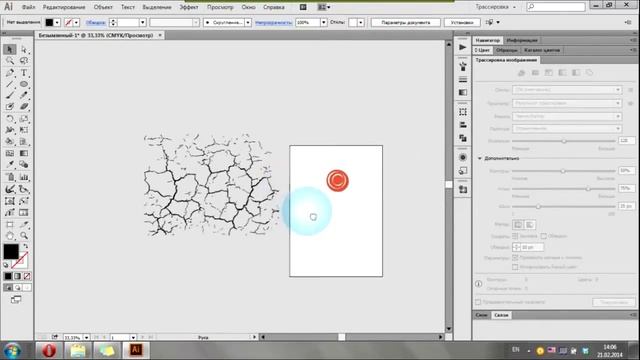Select the Zoom tool in tools panel

point(24,236)
